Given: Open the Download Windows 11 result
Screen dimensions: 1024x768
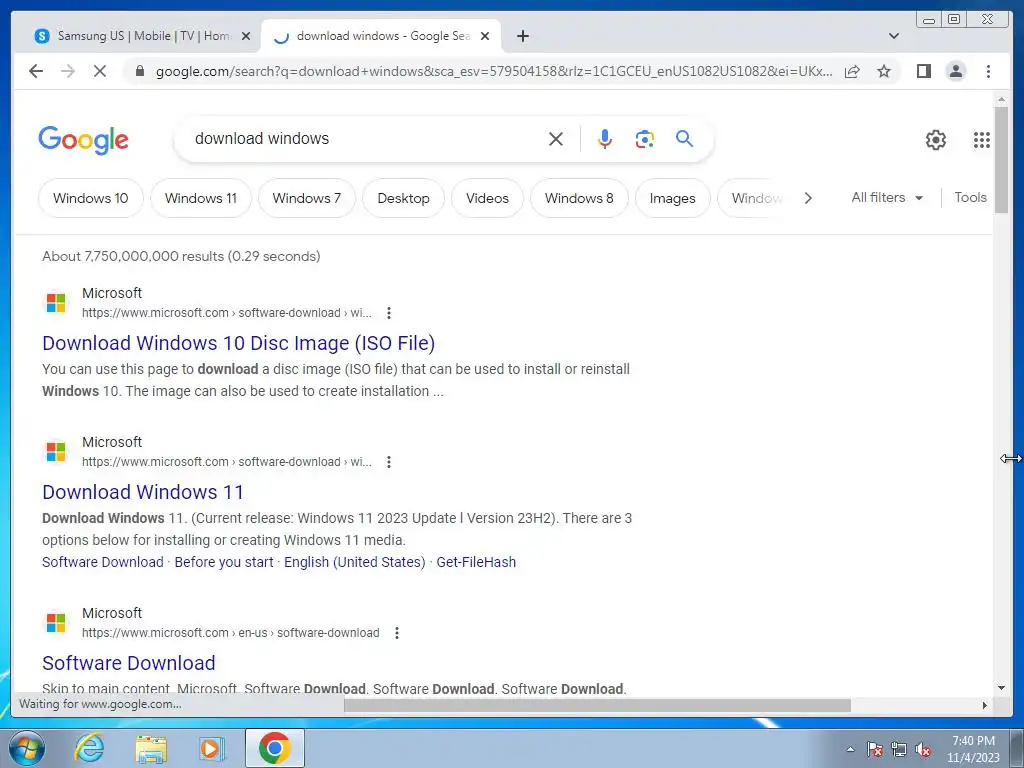Looking at the screenshot, I should (143, 492).
